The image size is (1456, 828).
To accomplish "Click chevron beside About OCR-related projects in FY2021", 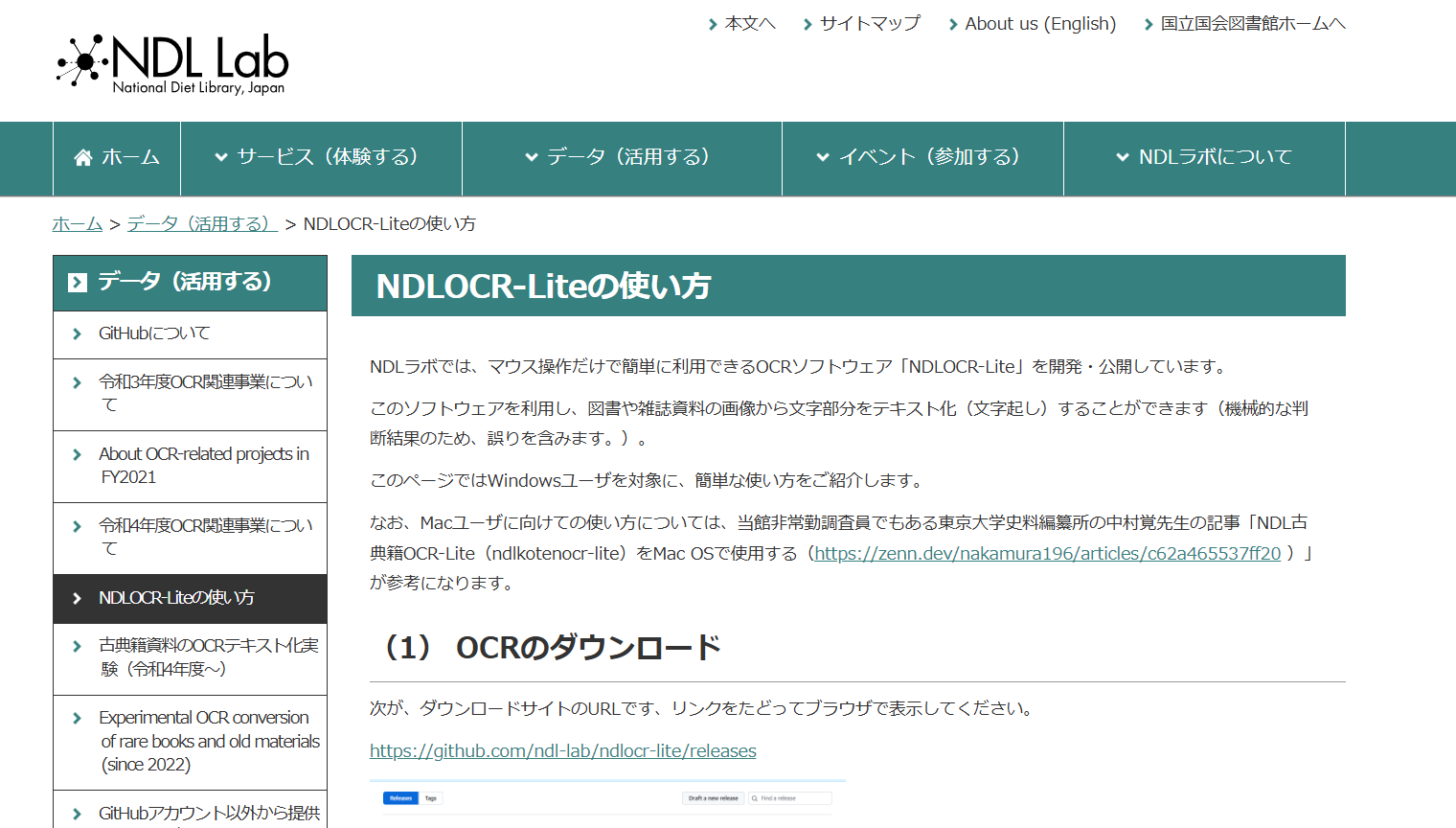I will point(78,455).
